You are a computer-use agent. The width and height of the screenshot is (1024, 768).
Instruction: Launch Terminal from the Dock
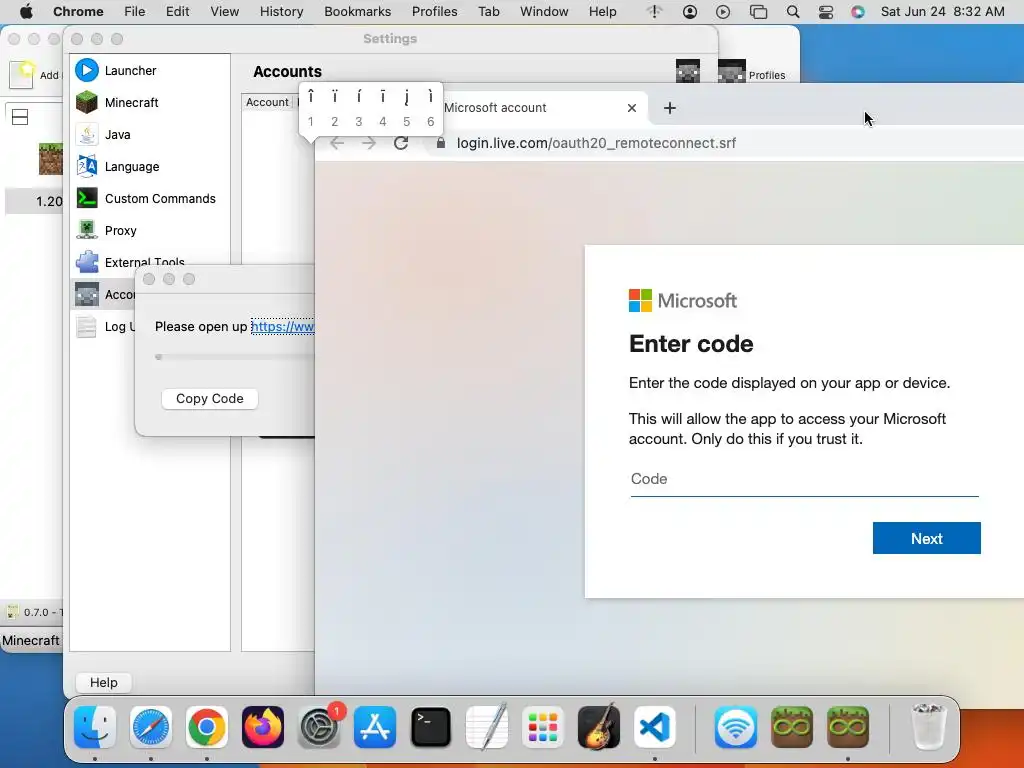click(x=431, y=727)
